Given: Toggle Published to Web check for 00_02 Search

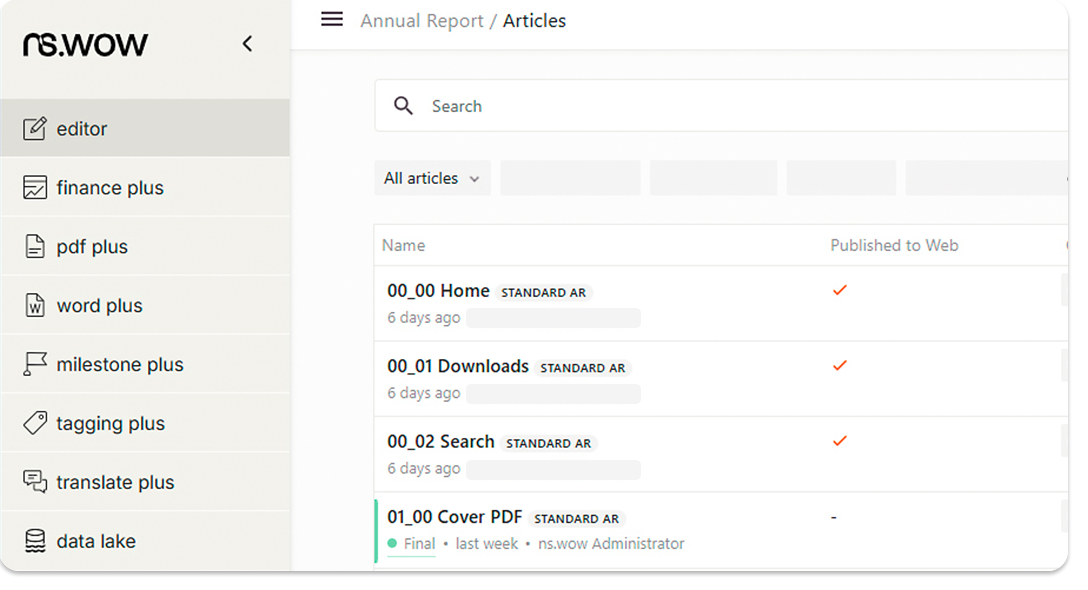Looking at the screenshot, I should click(840, 441).
